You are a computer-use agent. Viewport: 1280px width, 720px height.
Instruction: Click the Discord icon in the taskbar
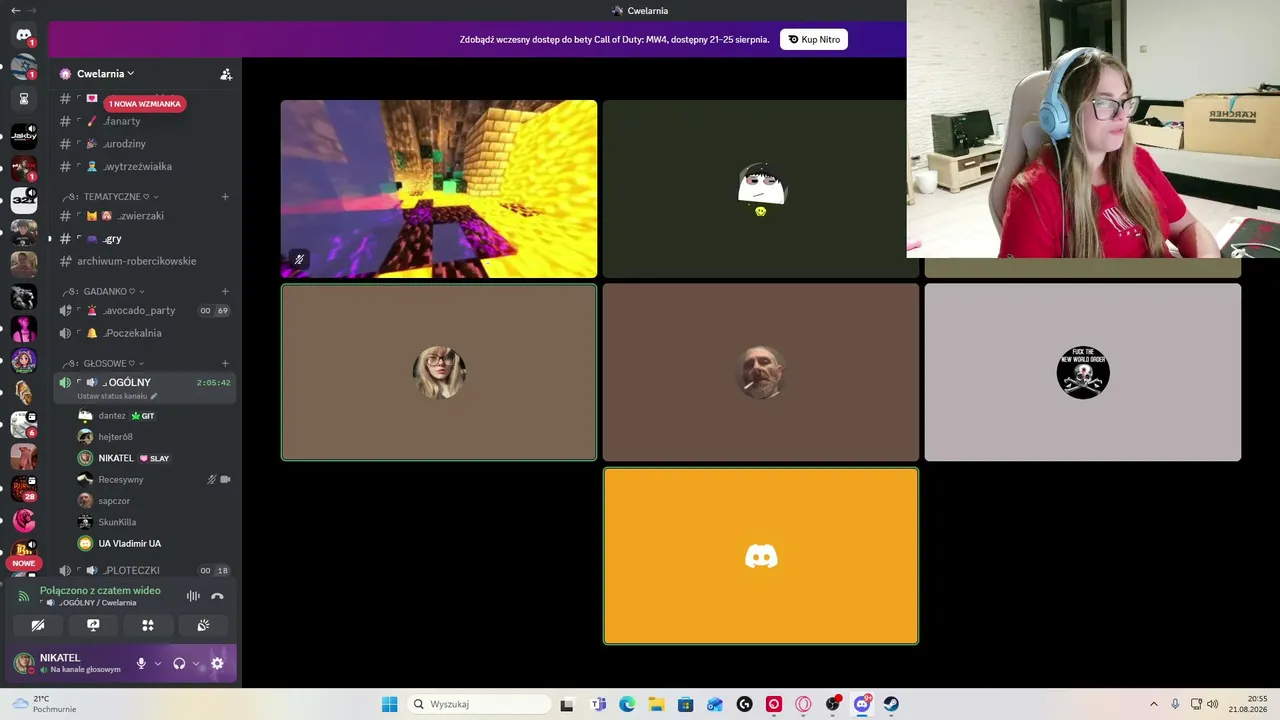point(862,704)
